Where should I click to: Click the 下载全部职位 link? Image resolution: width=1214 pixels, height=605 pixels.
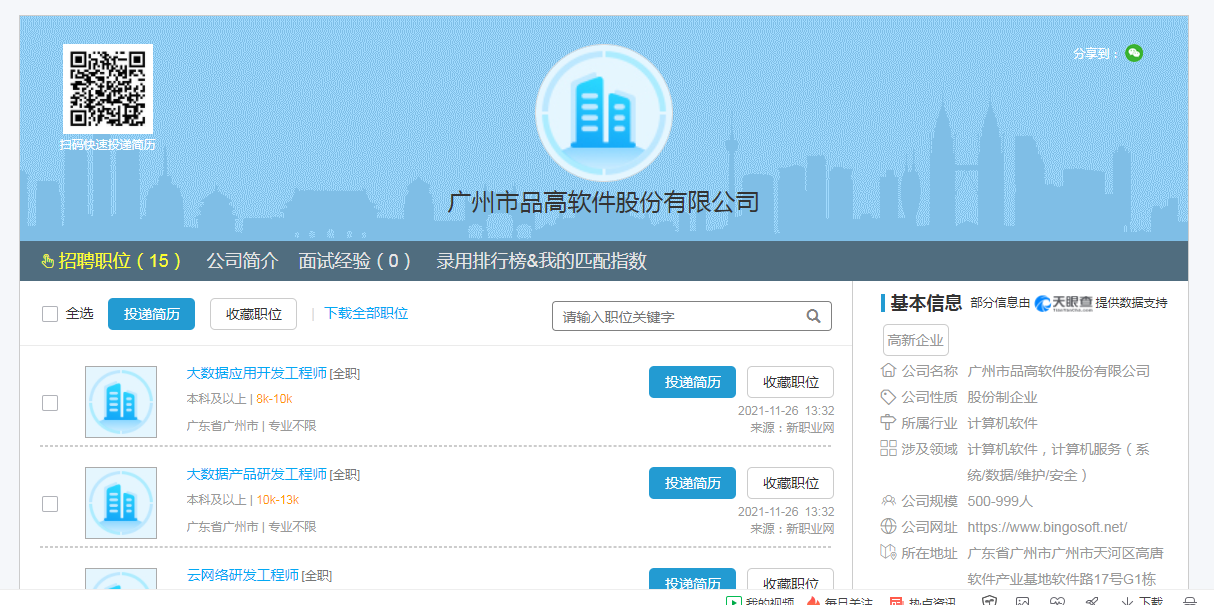(366, 313)
